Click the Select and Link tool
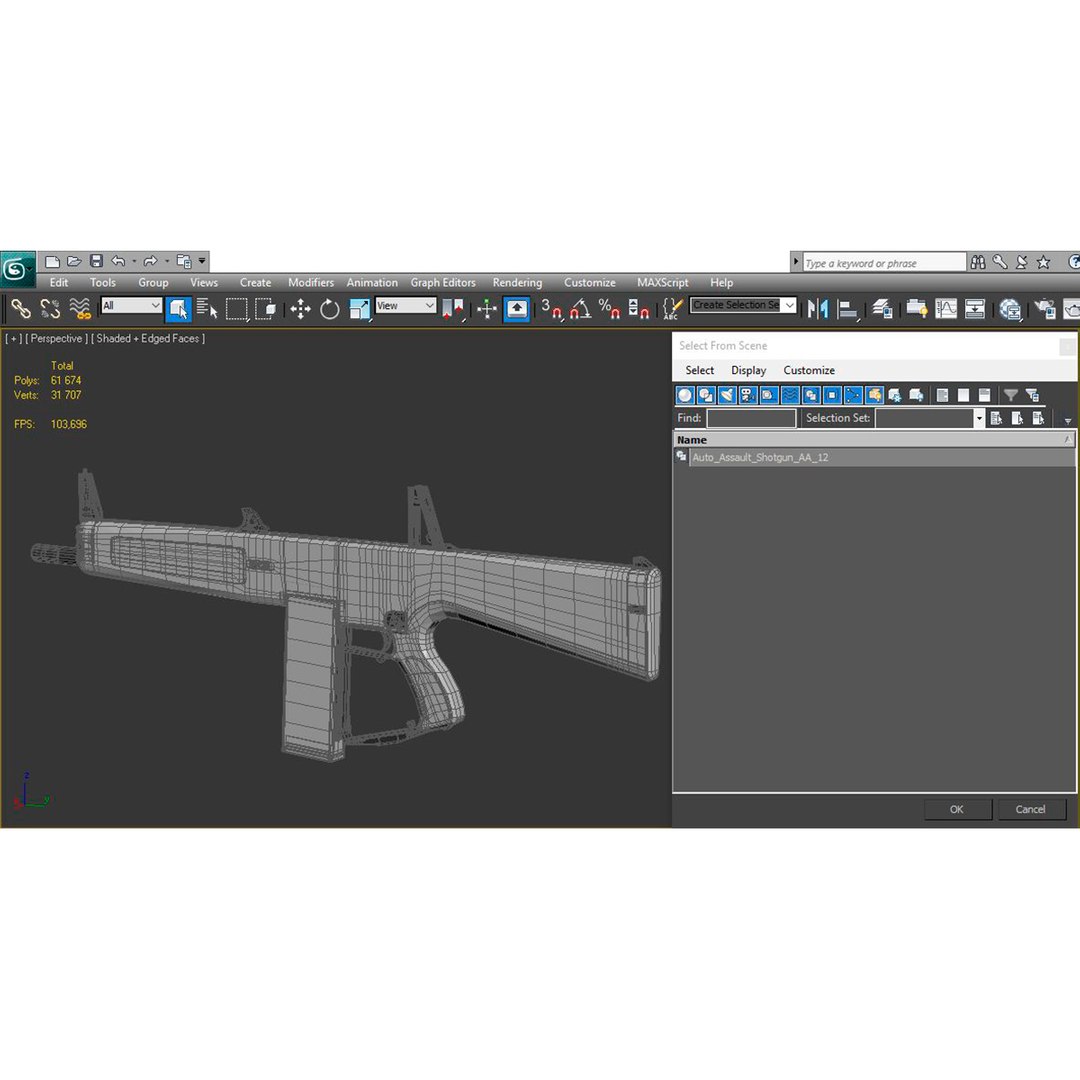The image size is (1080, 1080). pyautogui.click(x=21, y=309)
